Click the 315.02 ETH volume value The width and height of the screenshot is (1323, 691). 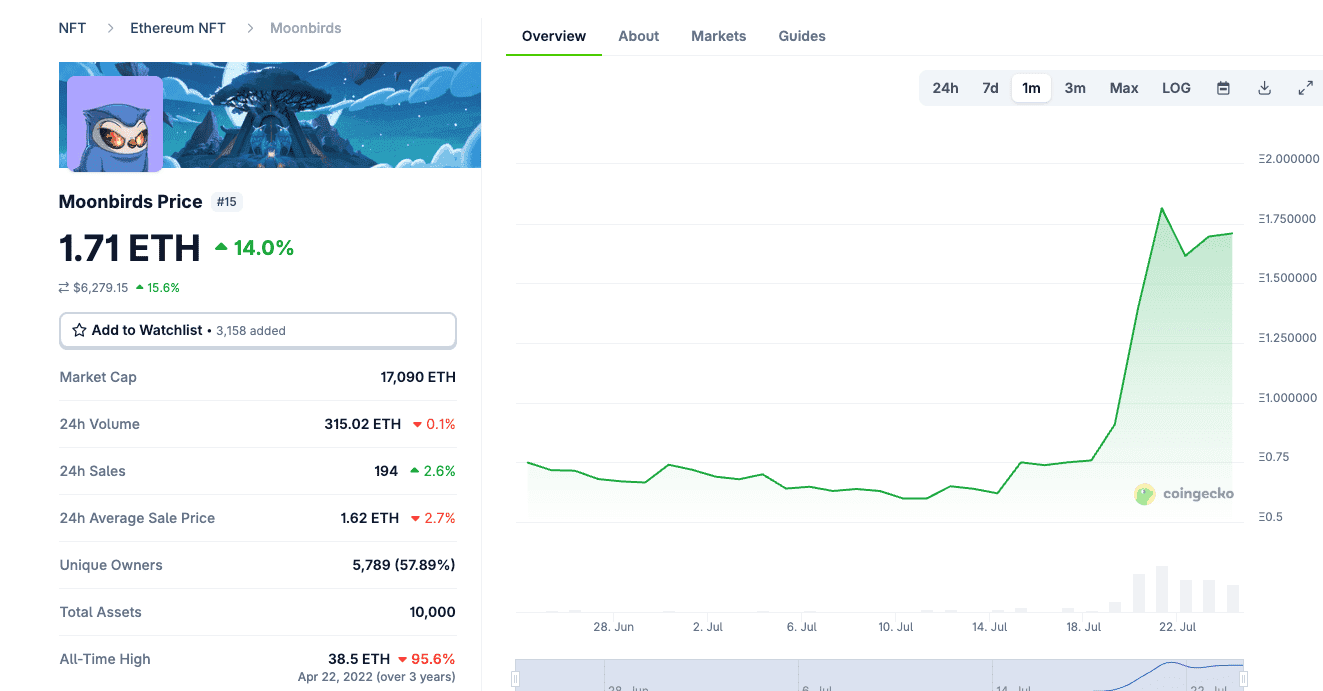pos(363,424)
